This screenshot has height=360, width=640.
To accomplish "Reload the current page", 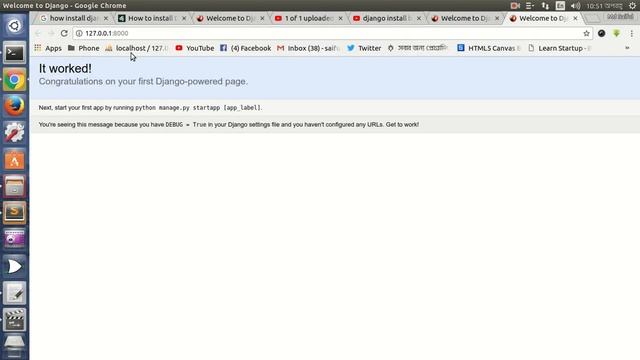I will (64, 33).
